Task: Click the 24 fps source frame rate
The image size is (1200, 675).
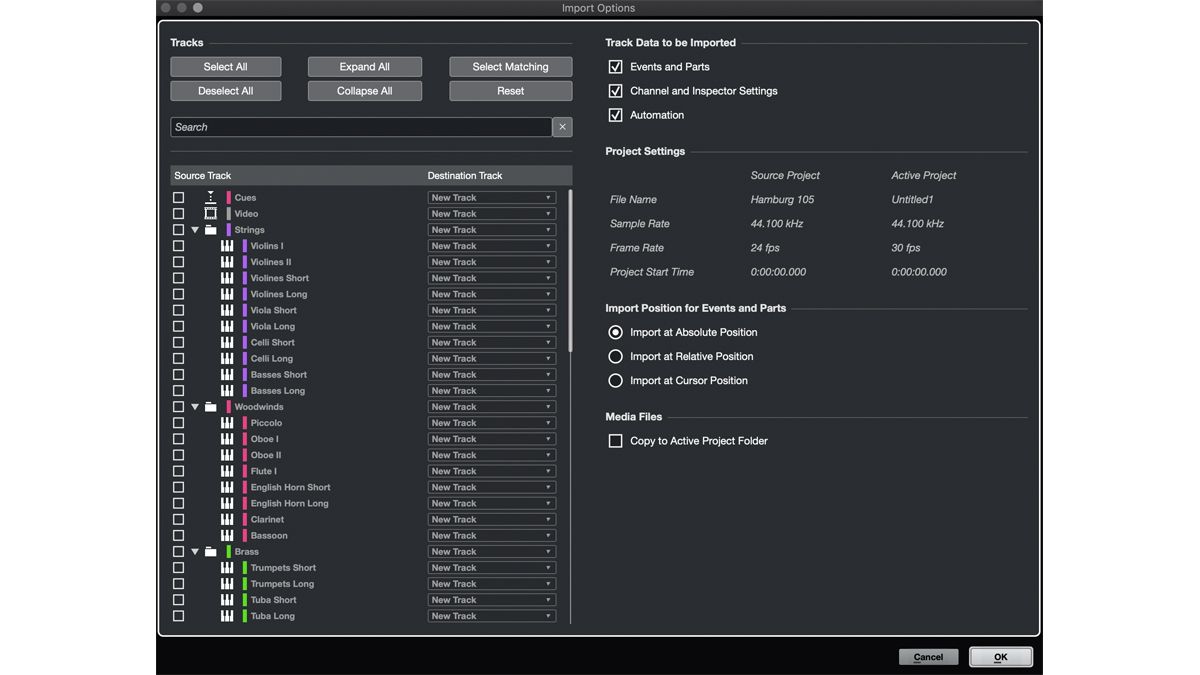Action: [x=767, y=248]
